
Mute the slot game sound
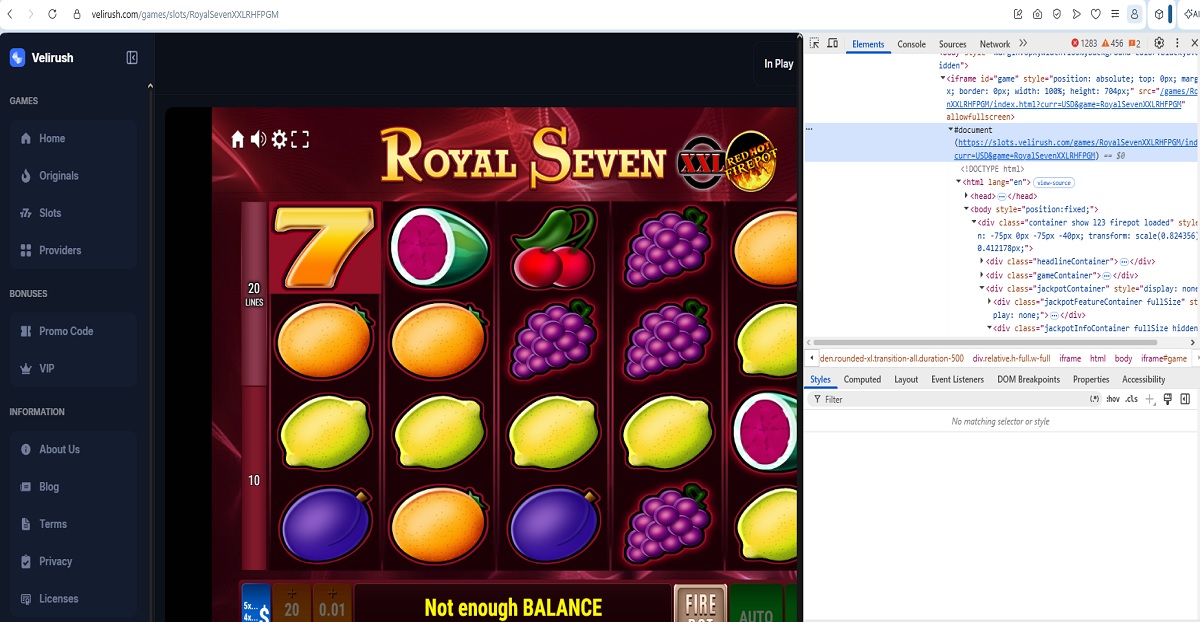258,139
